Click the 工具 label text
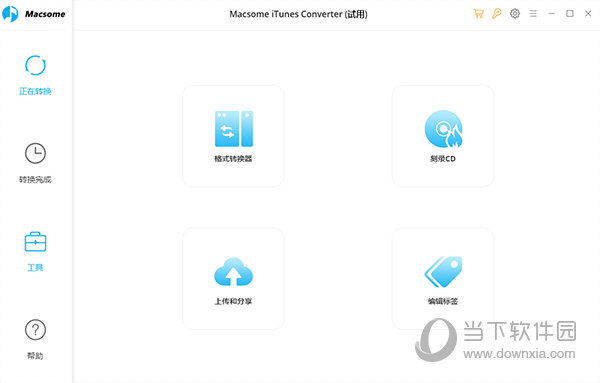Screen dimensions: 600x383 tap(35, 267)
